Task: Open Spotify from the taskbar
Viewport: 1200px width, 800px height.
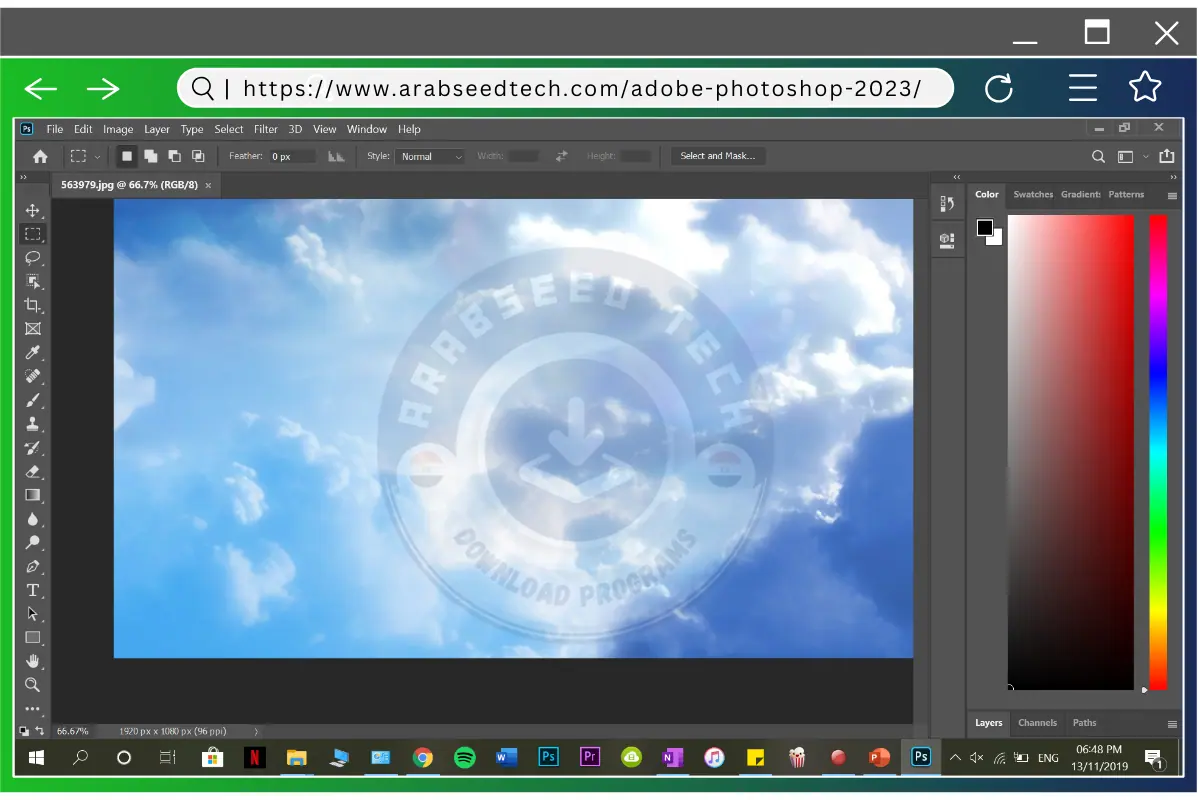Action: (464, 757)
